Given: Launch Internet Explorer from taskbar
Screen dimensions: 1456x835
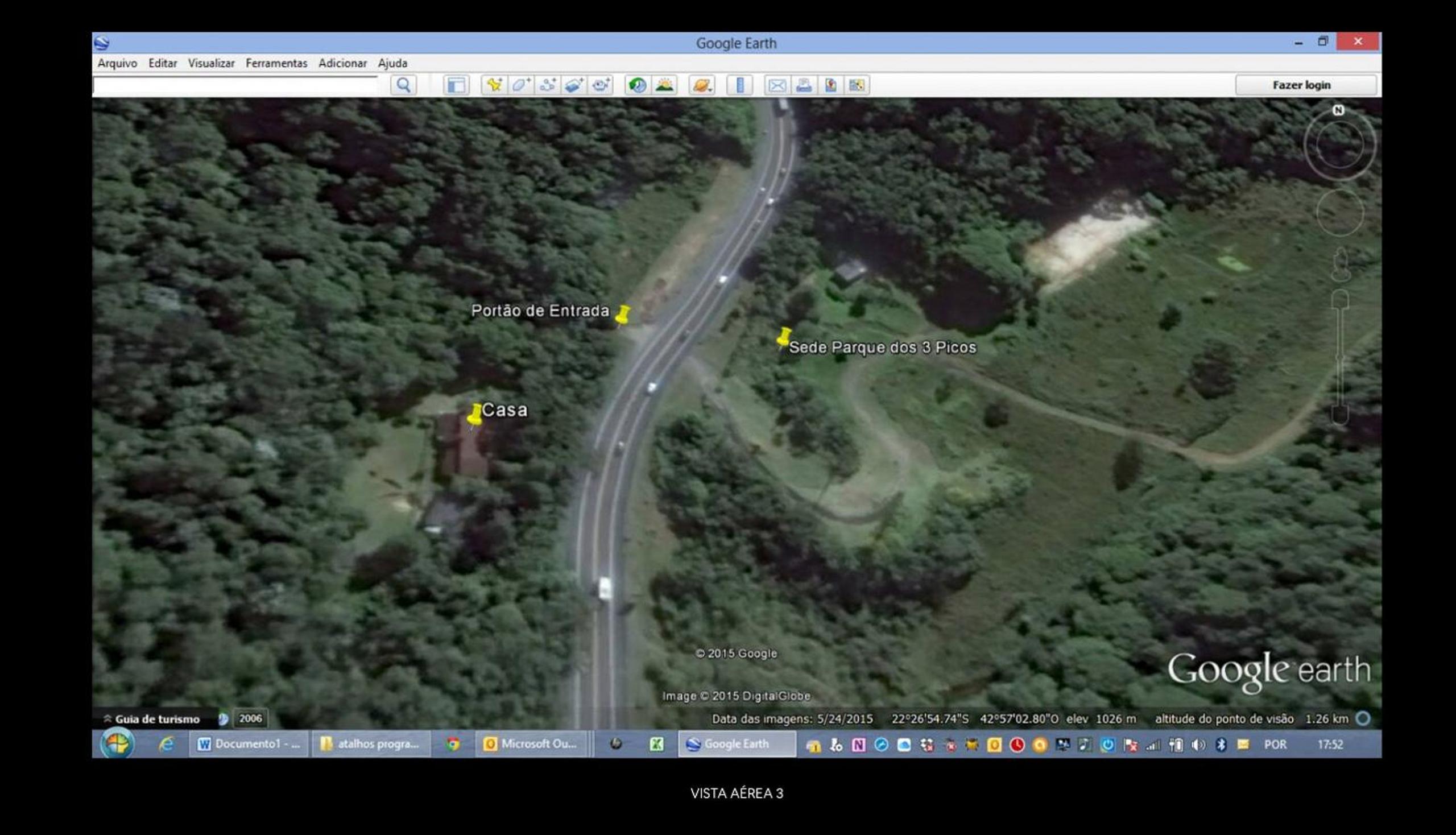Looking at the screenshot, I should [x=166, y=745].
